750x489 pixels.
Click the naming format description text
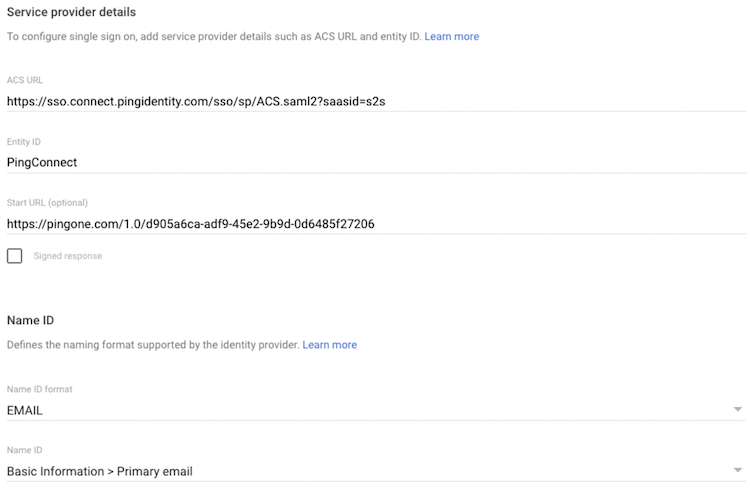click(x=152, y=345)
